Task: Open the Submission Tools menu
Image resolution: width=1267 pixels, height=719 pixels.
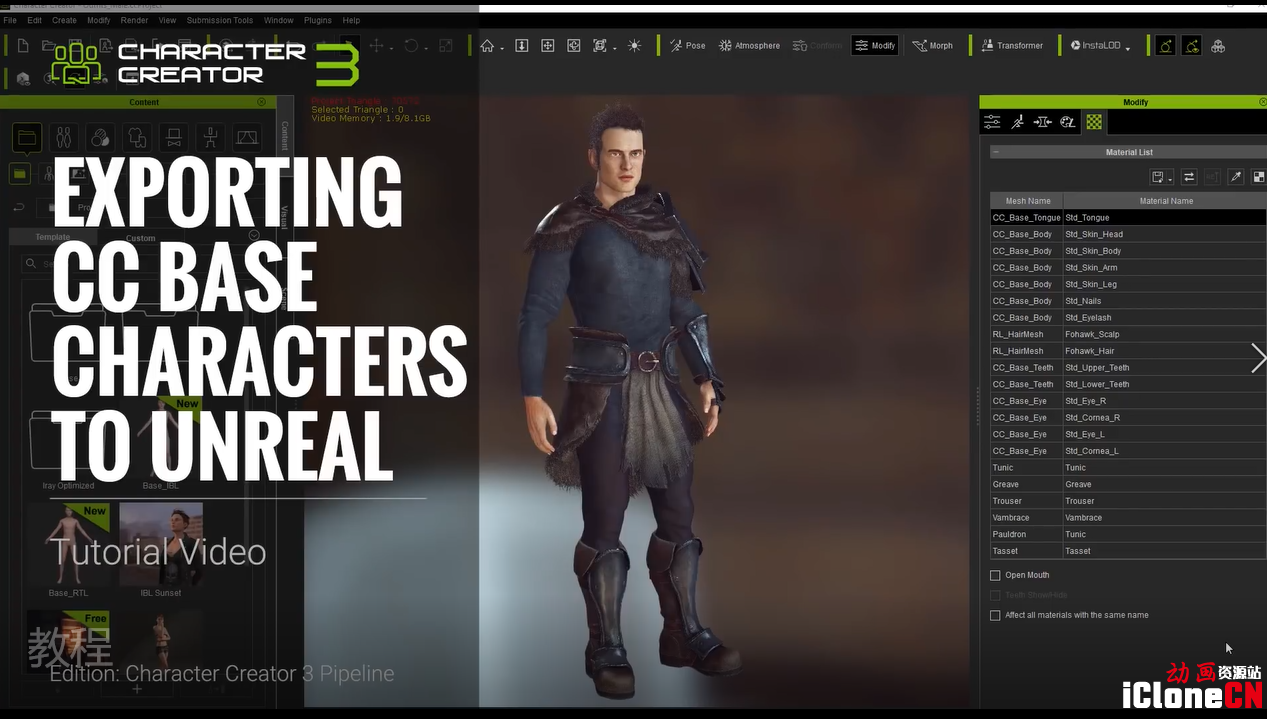Action: click(x=220, y=20)
